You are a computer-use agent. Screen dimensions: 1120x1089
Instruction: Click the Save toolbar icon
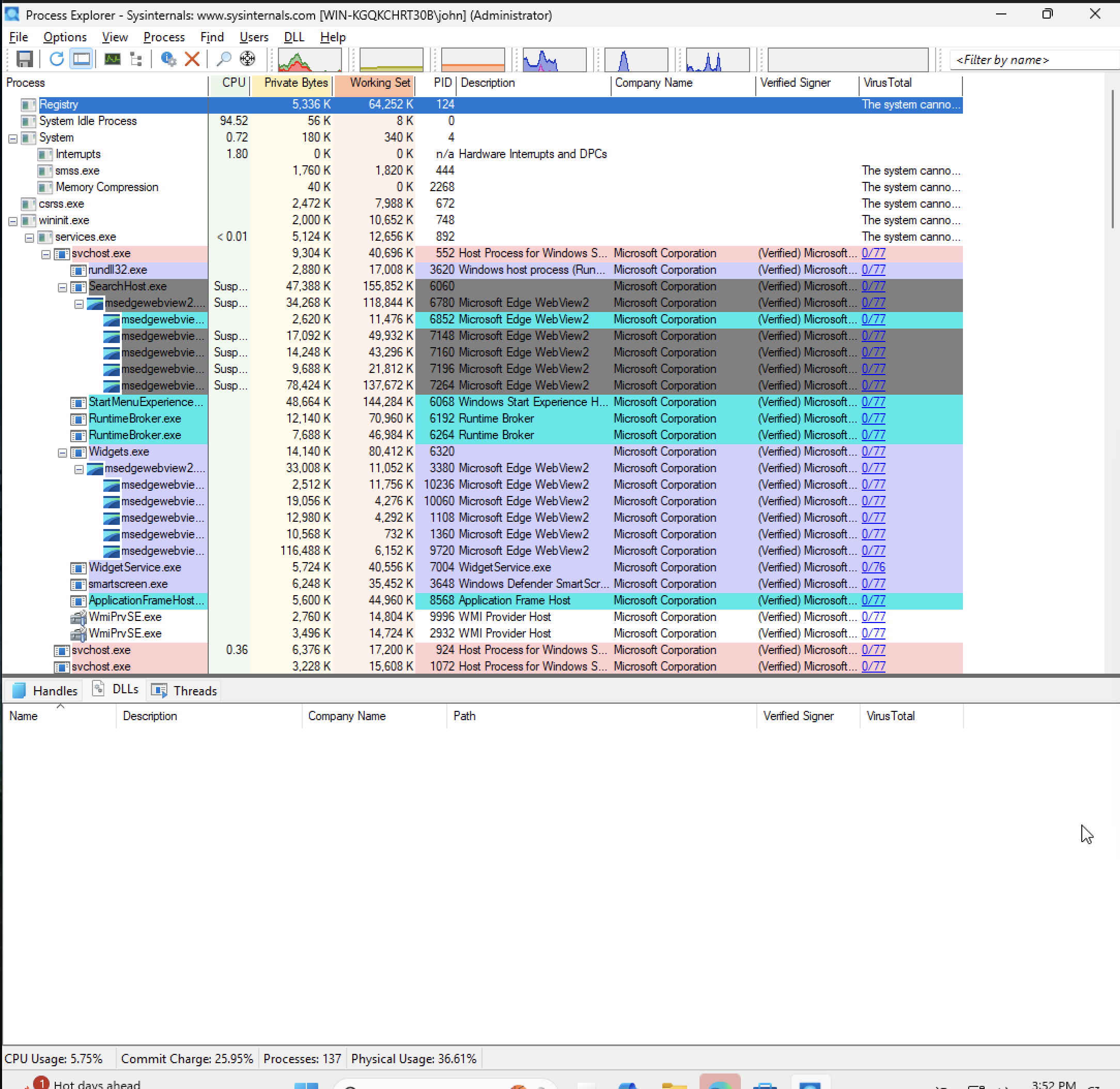(24, 59)
